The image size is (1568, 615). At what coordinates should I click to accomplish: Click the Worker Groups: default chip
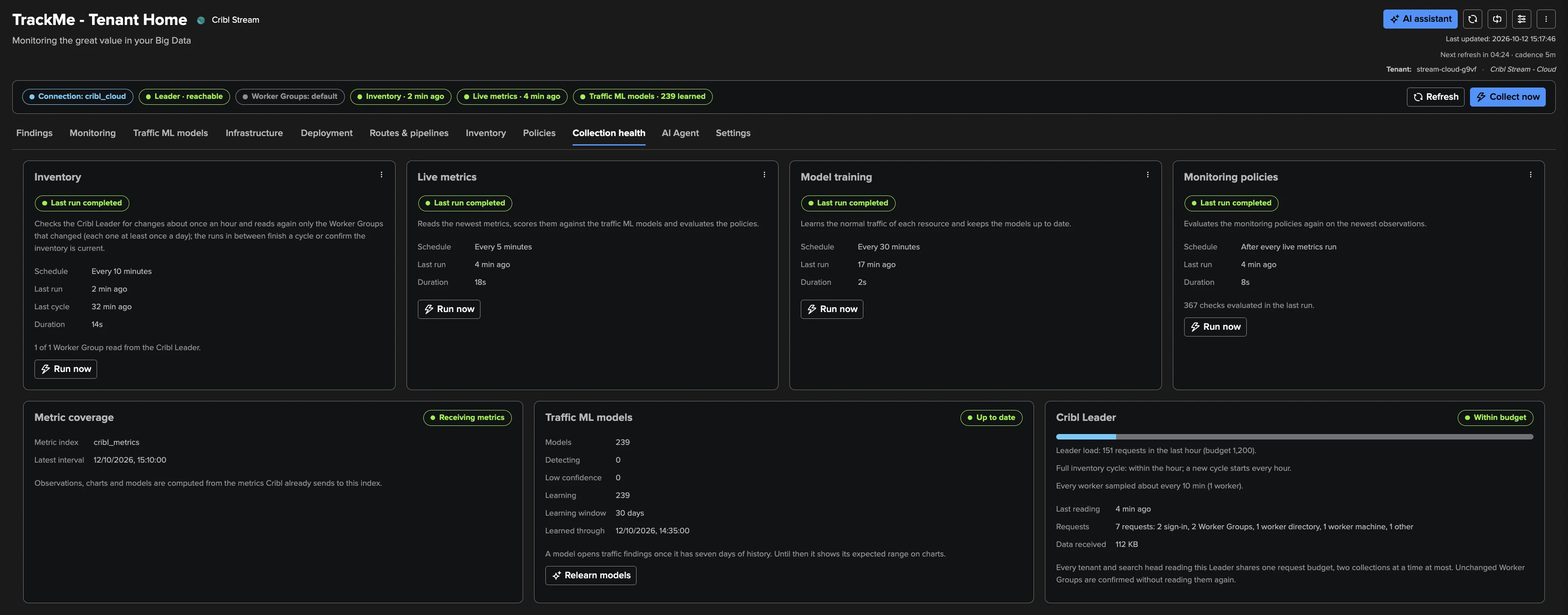(x=290, y=97)
